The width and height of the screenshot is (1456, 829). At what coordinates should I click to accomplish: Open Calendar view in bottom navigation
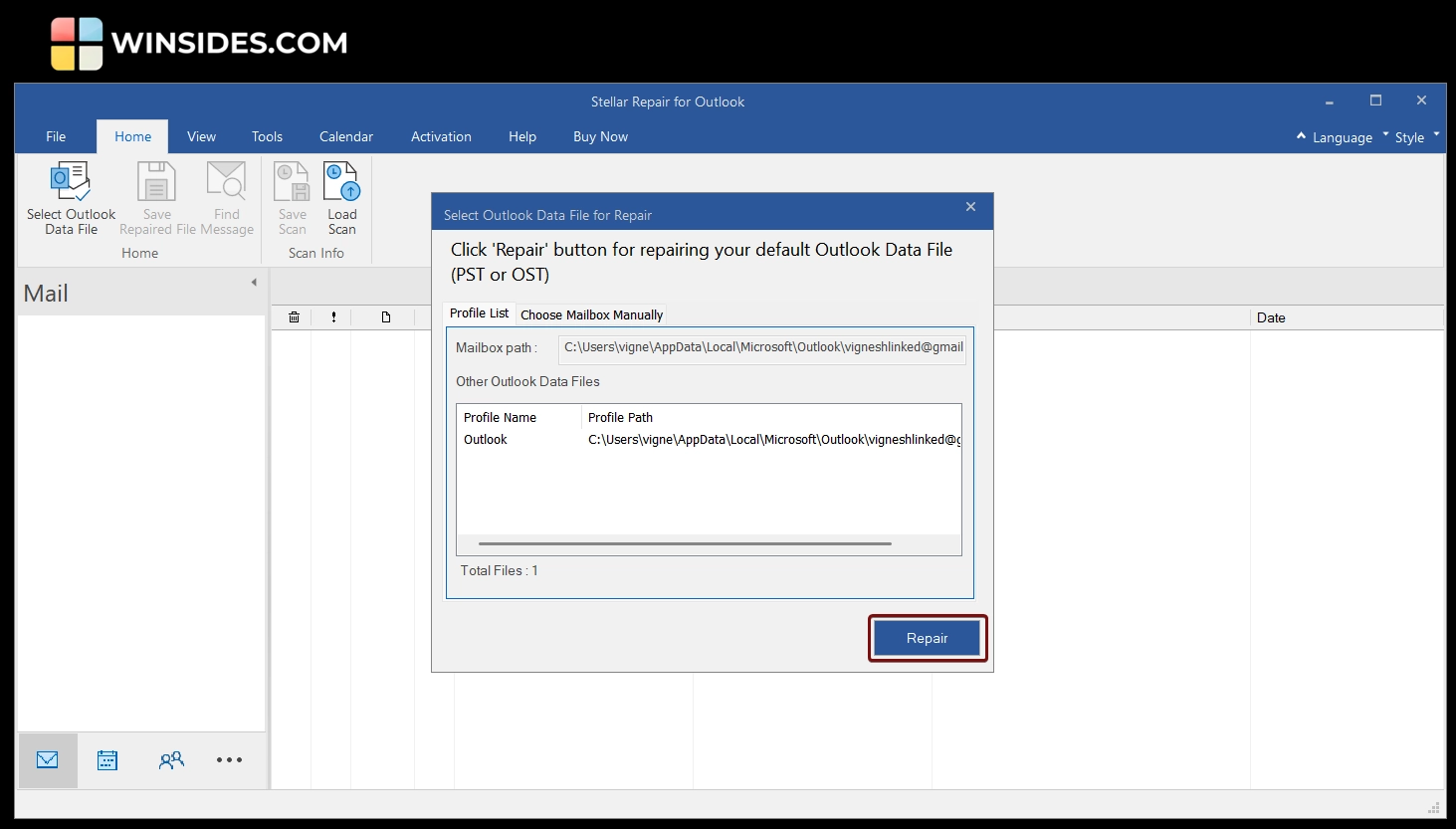[107, 760]
